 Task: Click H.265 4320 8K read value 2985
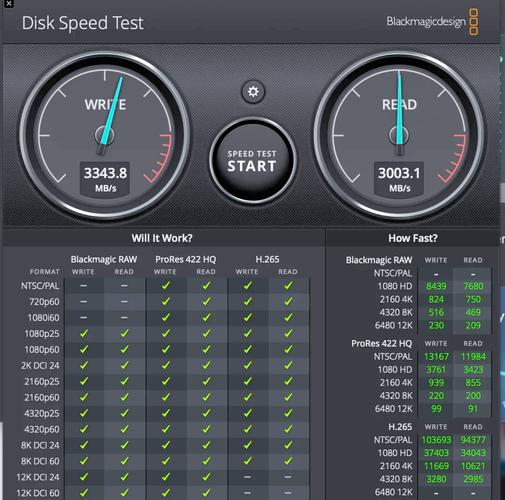pyautogui.click(x=473, y=479)
